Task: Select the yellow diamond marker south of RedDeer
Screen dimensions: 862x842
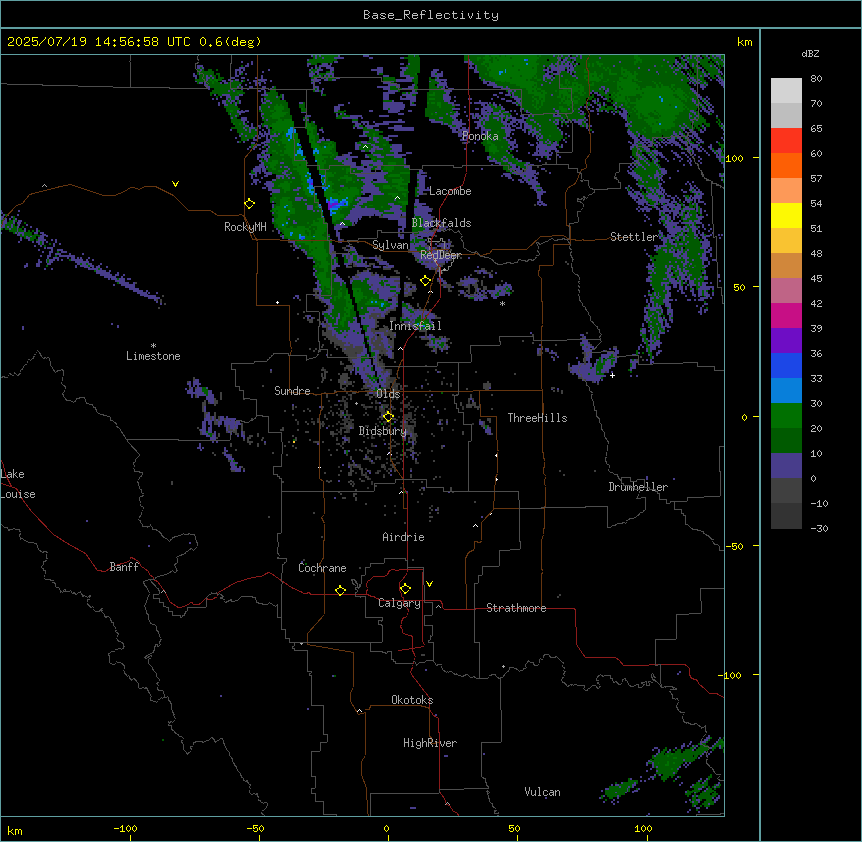Action: coord(426,281)
